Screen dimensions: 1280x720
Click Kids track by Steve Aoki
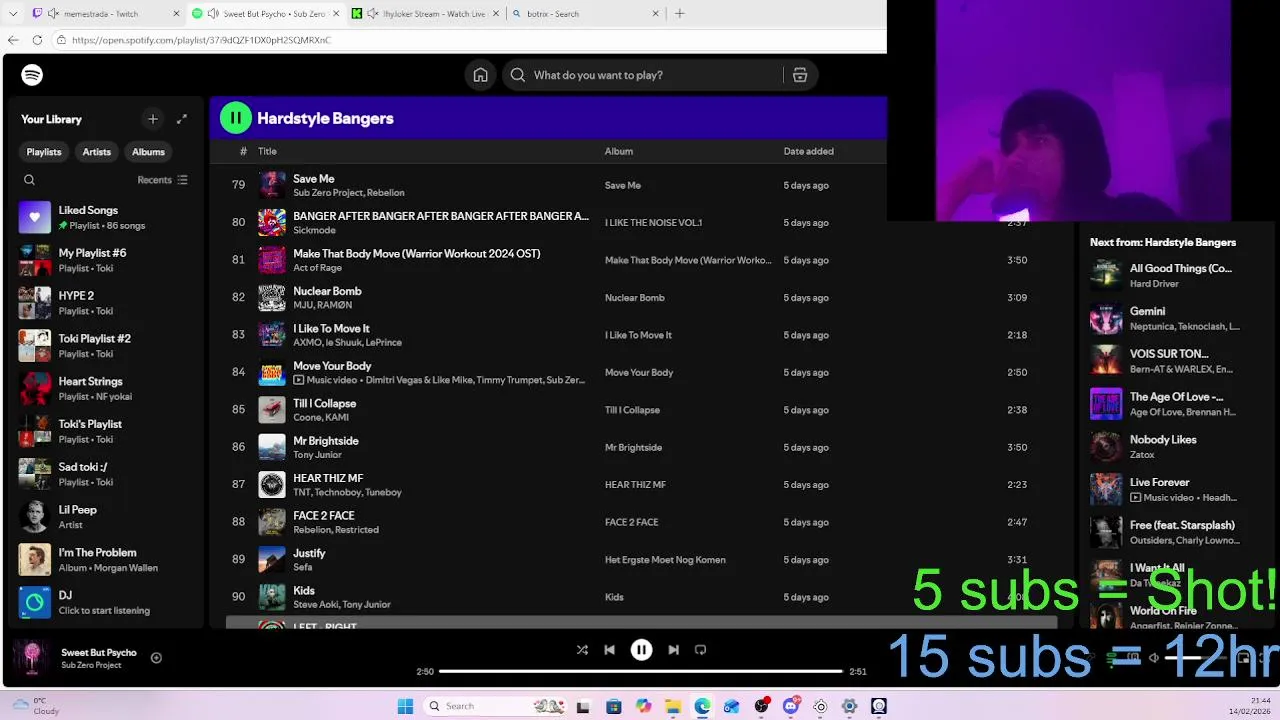tap(304, 591)
